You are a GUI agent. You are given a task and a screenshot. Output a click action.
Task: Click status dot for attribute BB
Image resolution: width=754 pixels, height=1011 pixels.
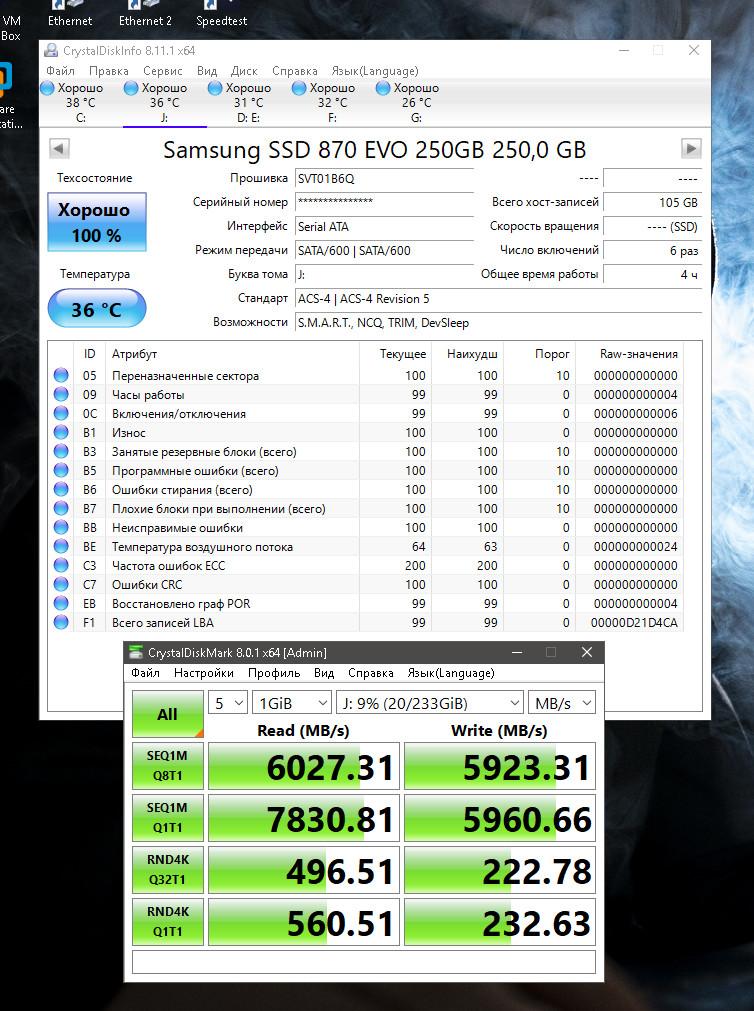(61, 527)
